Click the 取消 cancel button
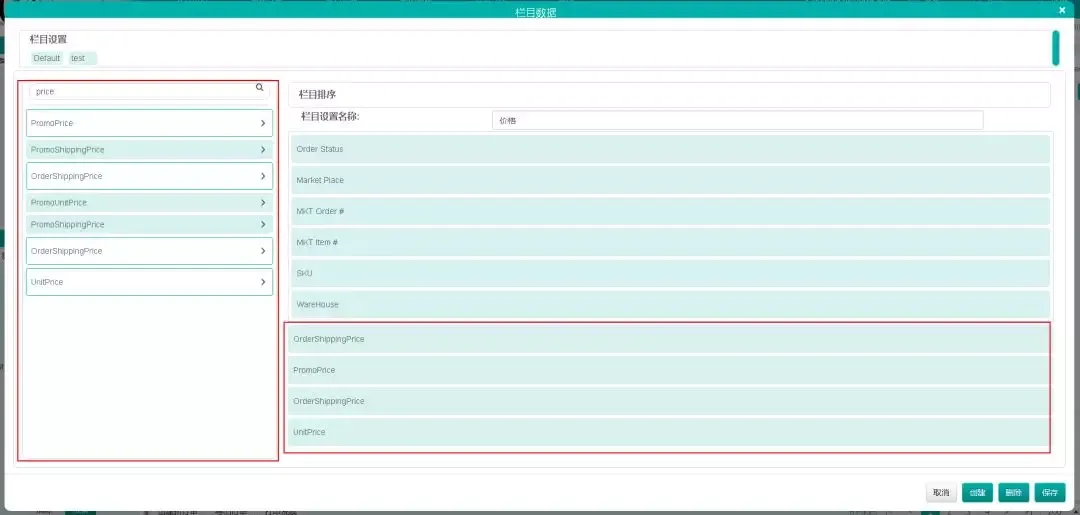Image resolution: width=1080 pixels, height=515 pixels. pos(941,493)
